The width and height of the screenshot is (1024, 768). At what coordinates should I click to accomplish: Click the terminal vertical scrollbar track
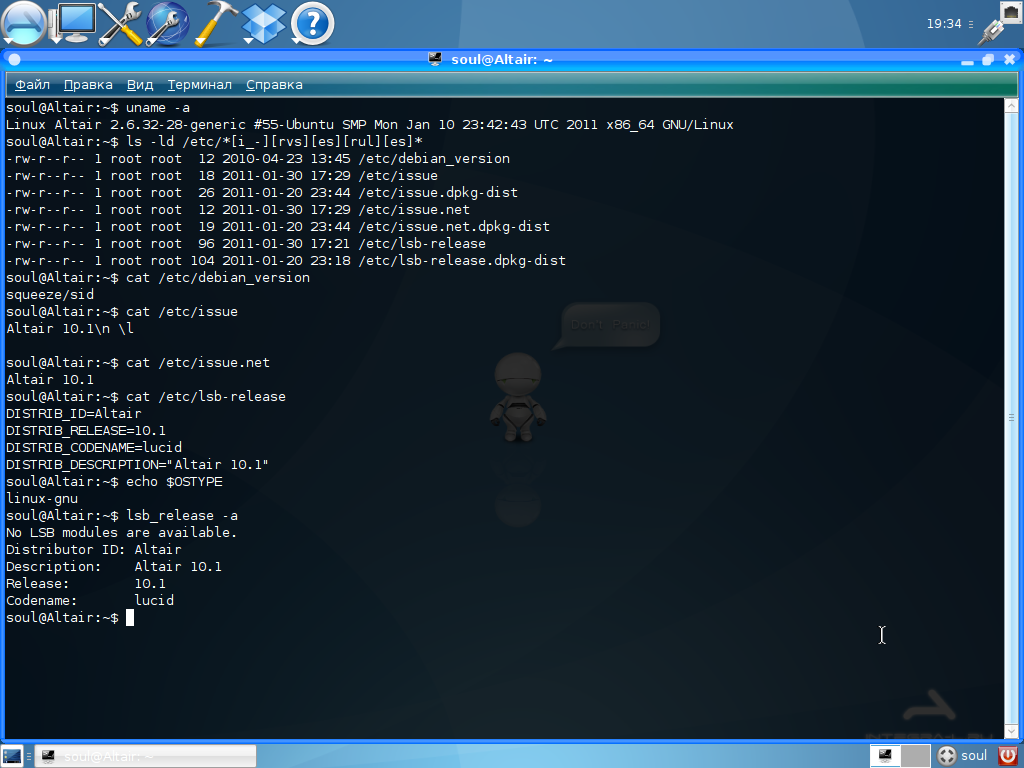(1011, 418)
